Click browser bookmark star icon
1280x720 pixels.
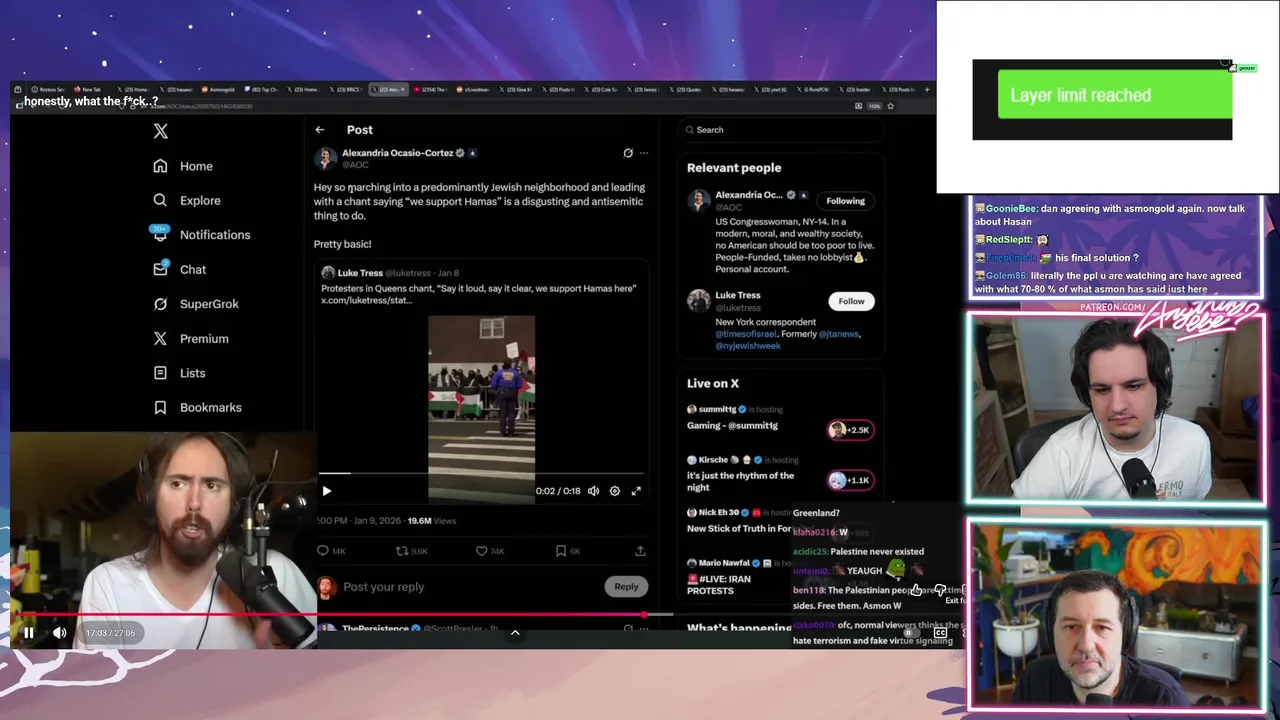890,106
